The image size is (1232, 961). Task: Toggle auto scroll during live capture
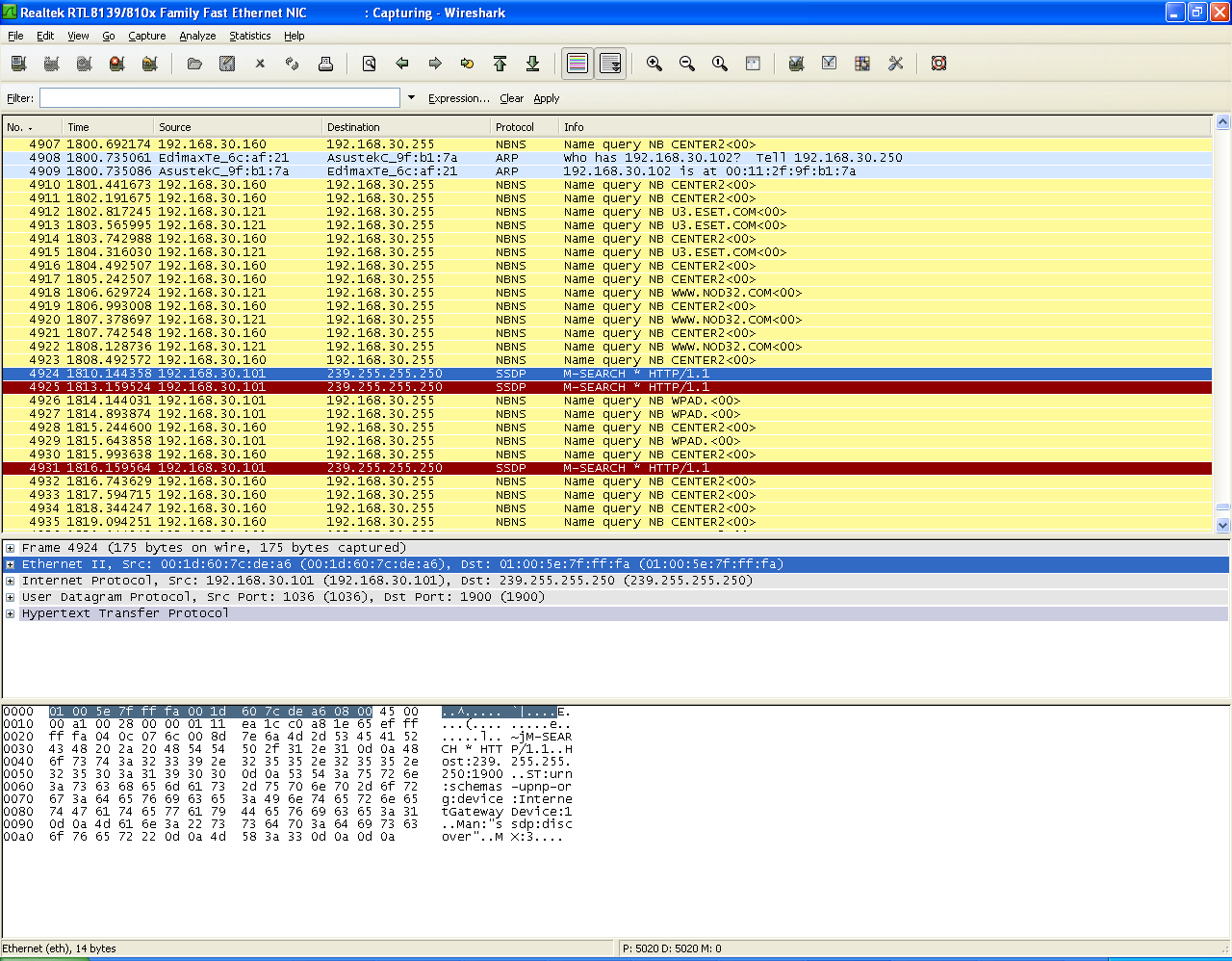tap(610, 64)
